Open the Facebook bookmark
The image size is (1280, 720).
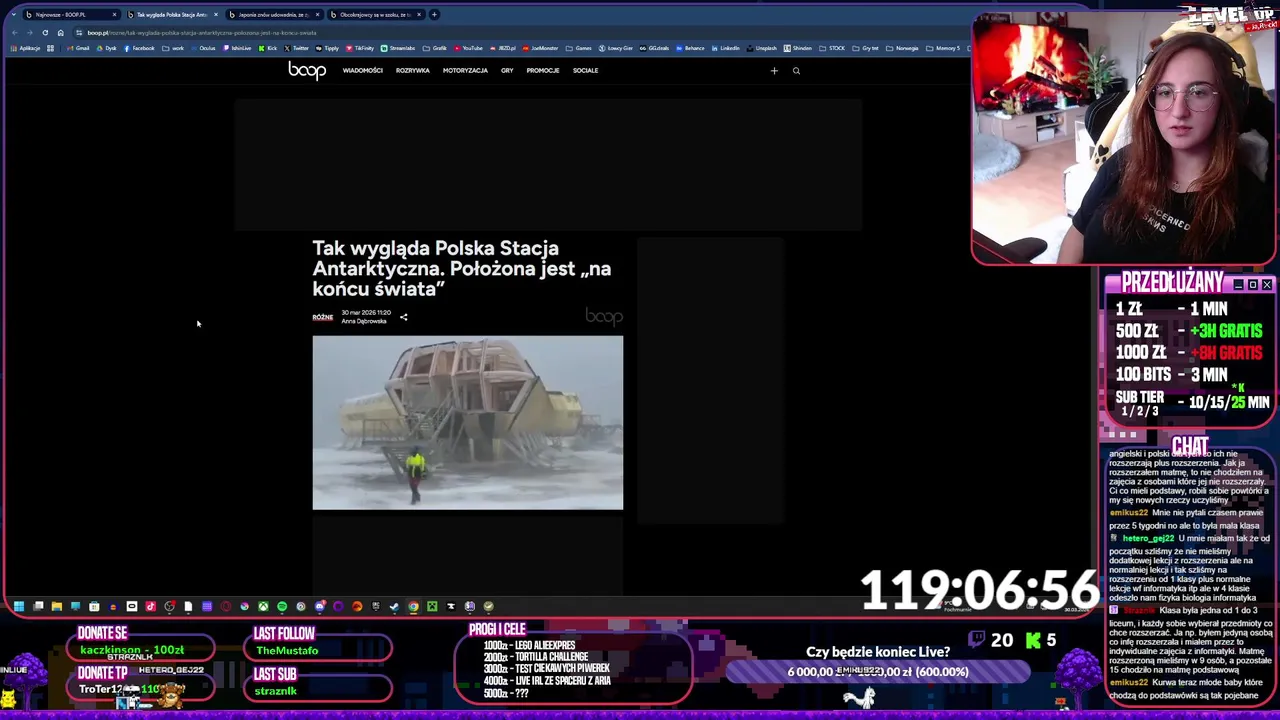[x=139, y=48]
